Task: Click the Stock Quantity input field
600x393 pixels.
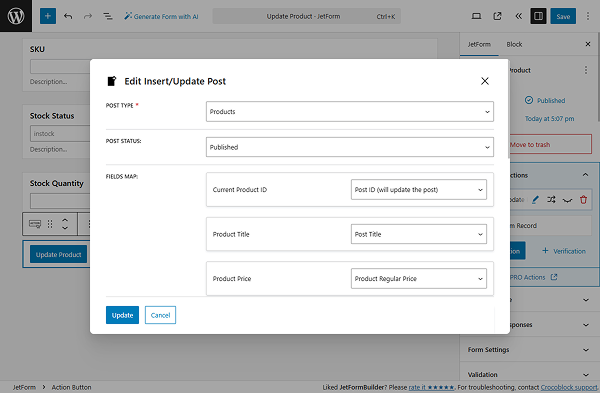Action: (60, 201)
